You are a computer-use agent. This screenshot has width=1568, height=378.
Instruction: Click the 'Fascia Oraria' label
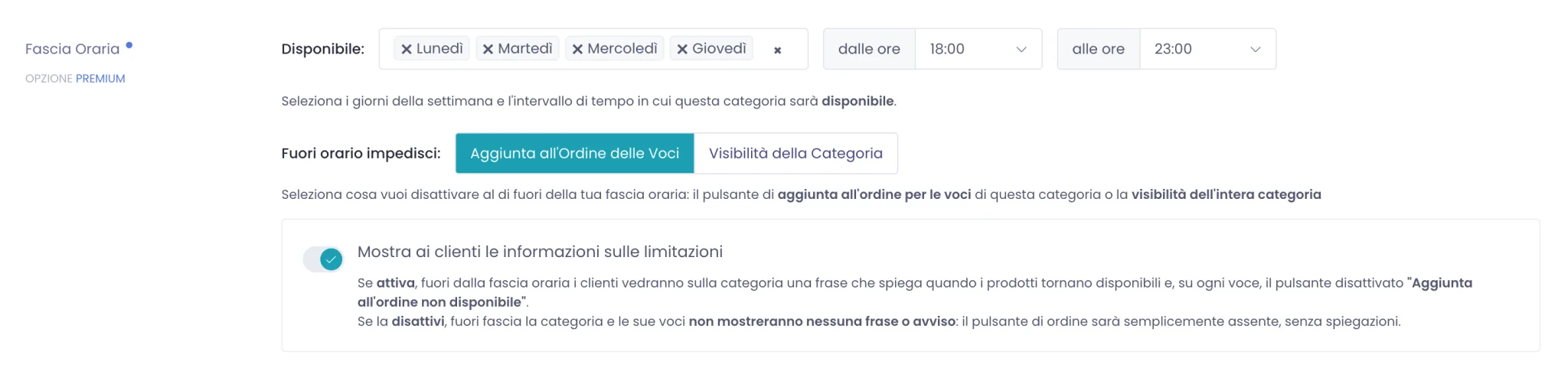click(73, 49)
